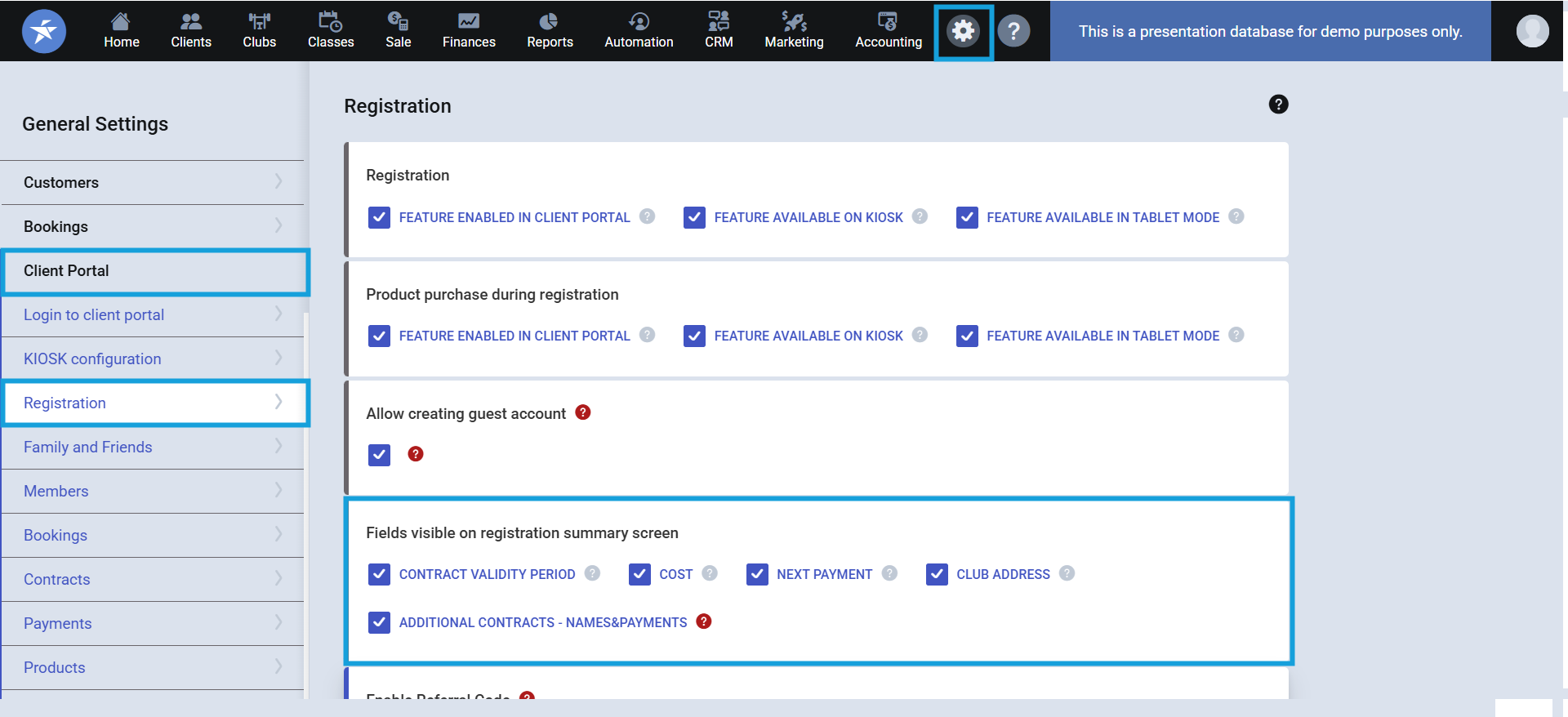Click the help question mark in navbar
This screenshot has height=717, width=1568.
click(1013, 32)
